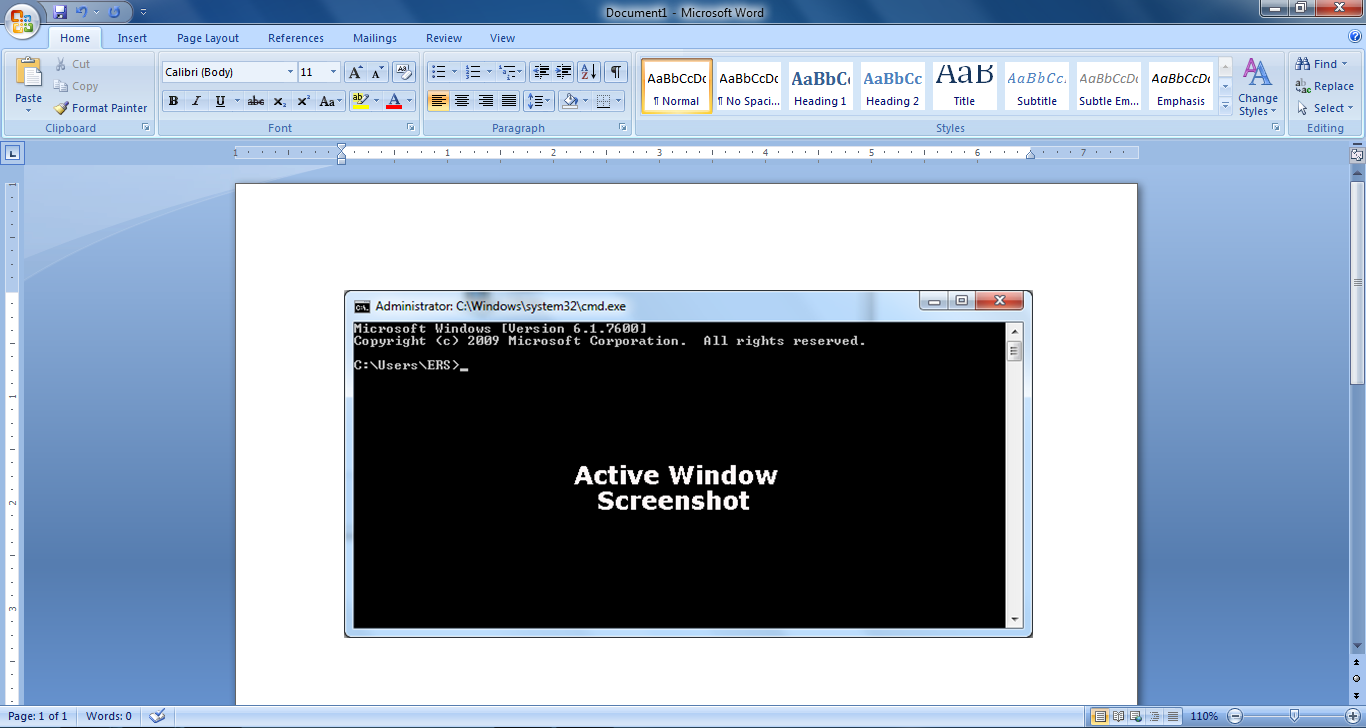Toggle Bold formatting

173,101
